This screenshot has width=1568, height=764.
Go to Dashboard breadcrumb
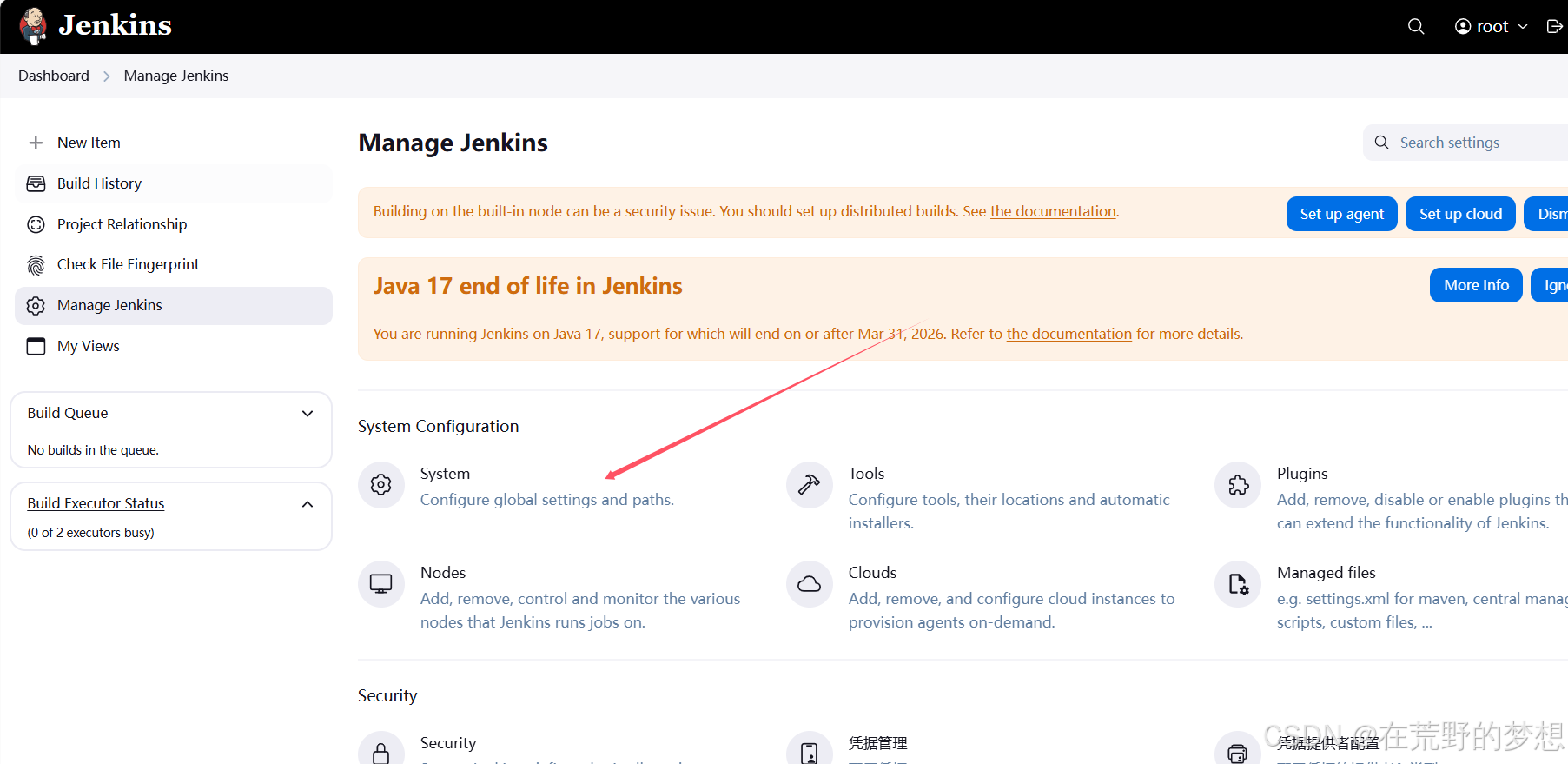54,76
